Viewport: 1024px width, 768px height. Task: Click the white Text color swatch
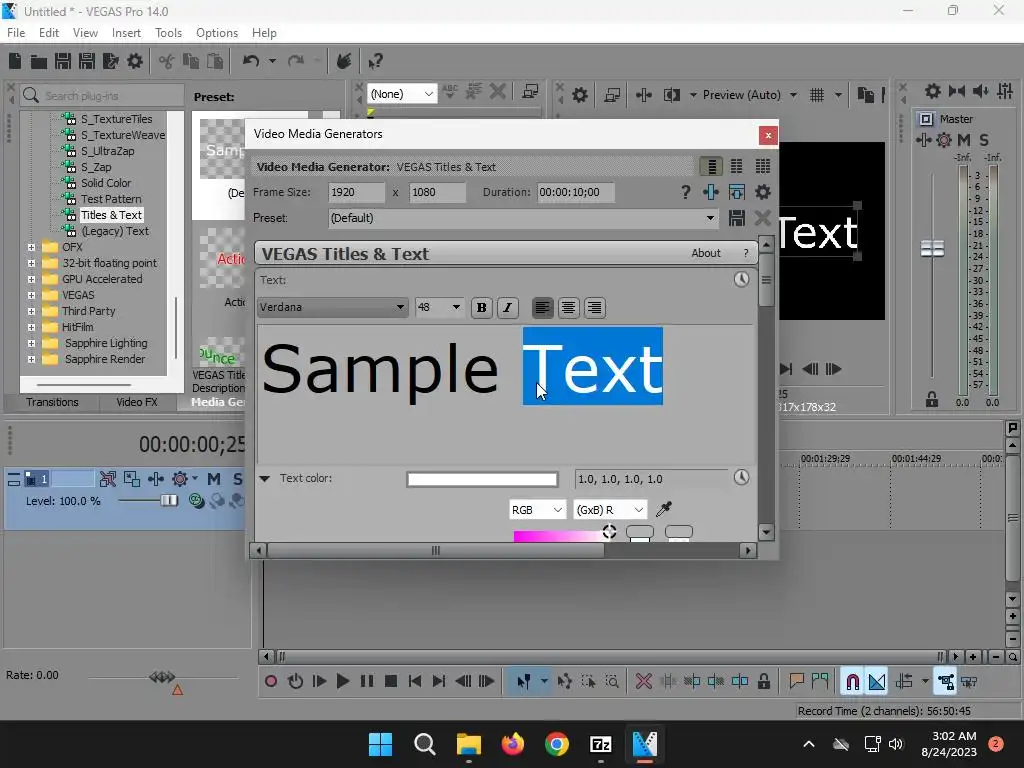click(x=482, y=479)
